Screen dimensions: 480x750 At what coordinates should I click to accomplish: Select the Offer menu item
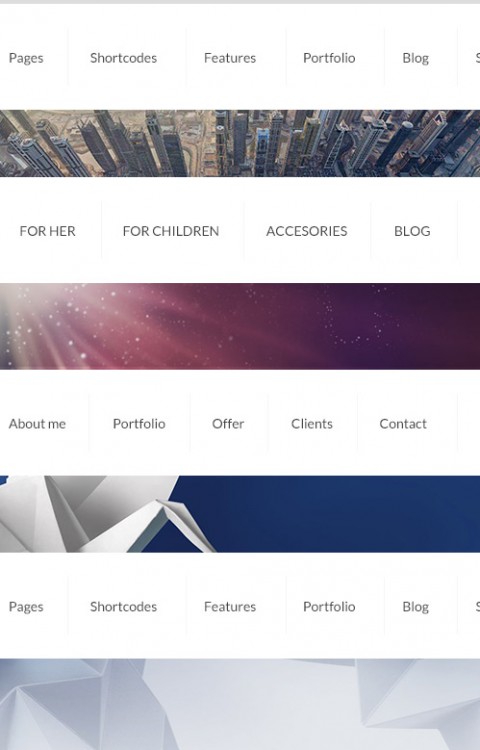coord(228,424)
